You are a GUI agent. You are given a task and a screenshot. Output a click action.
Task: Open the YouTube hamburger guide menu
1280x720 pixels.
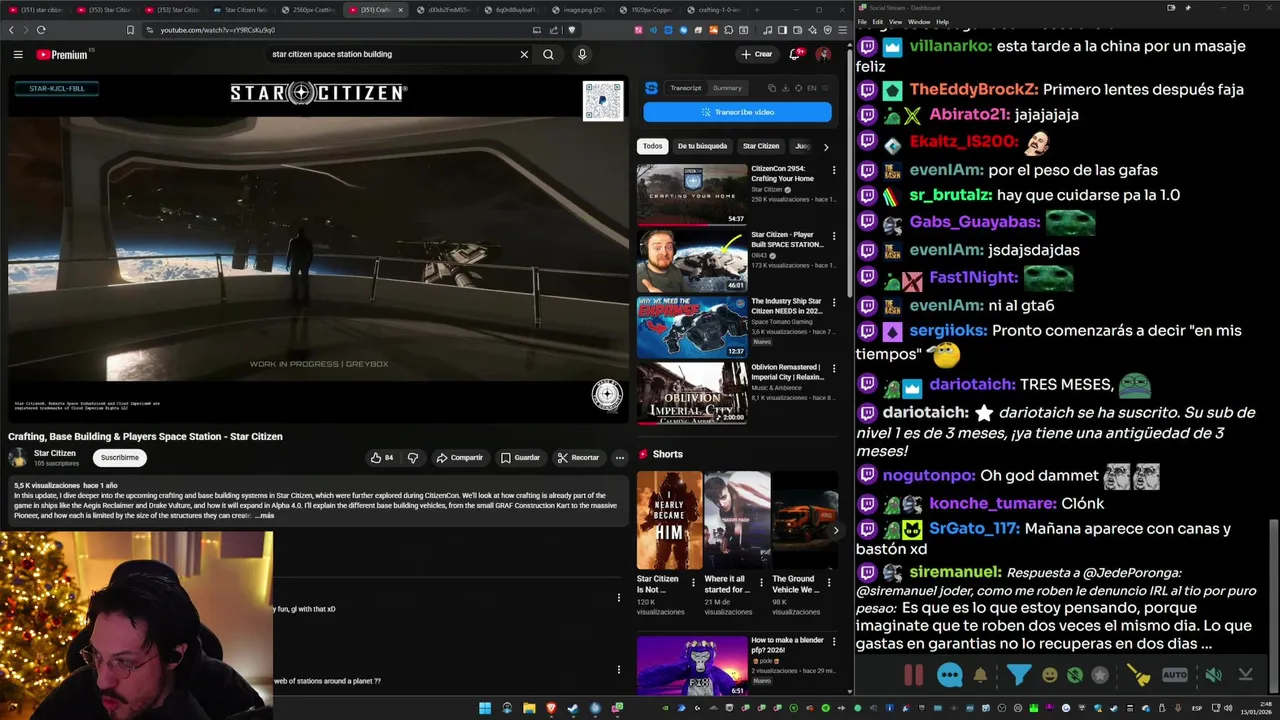click(x=18, y=54)
